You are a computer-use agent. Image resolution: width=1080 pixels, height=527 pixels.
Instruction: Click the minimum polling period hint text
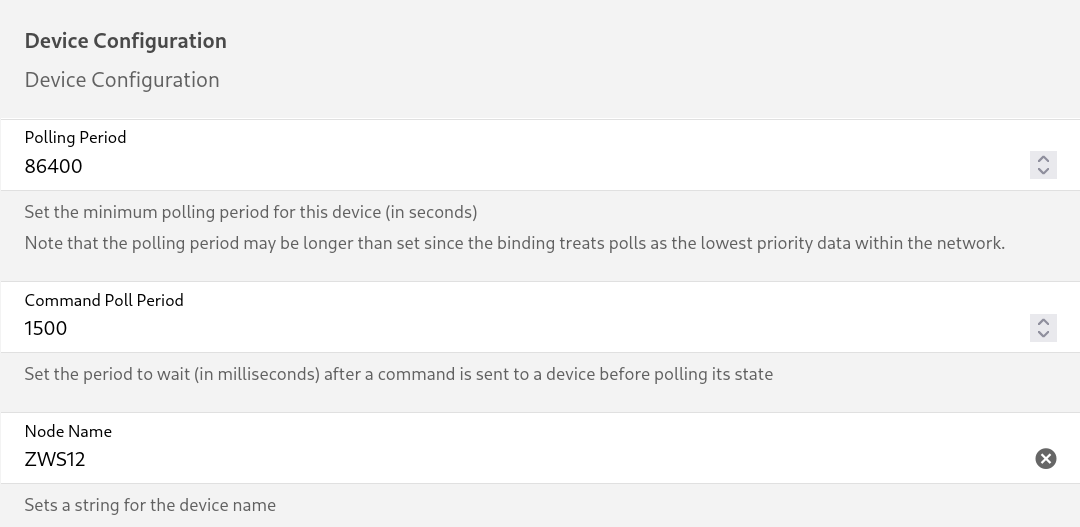click(x=251, y=212)
